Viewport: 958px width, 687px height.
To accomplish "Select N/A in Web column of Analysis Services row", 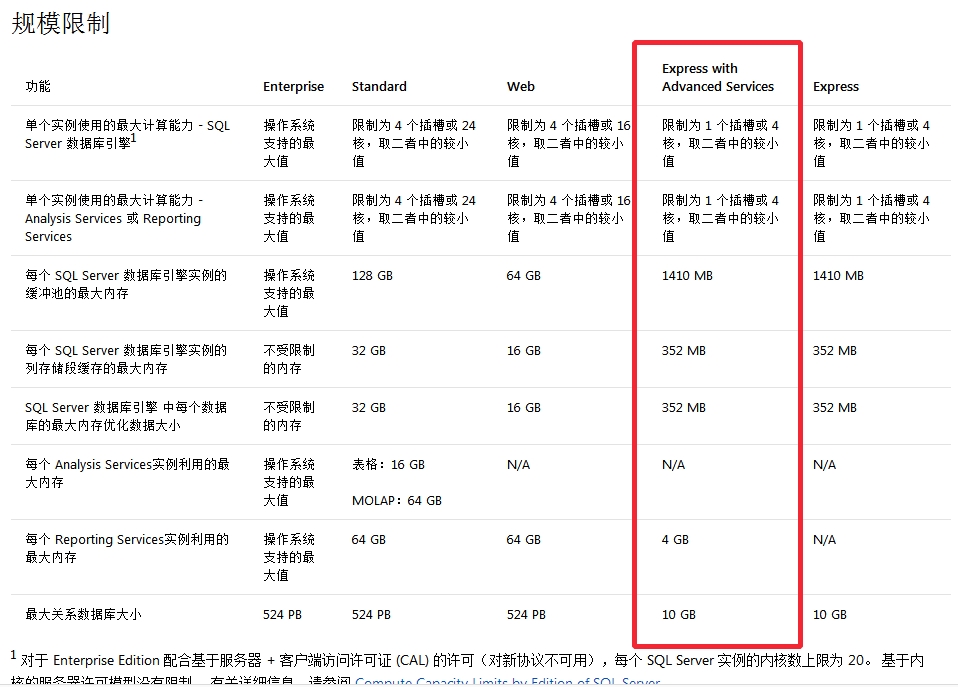I will click(518, 465).
